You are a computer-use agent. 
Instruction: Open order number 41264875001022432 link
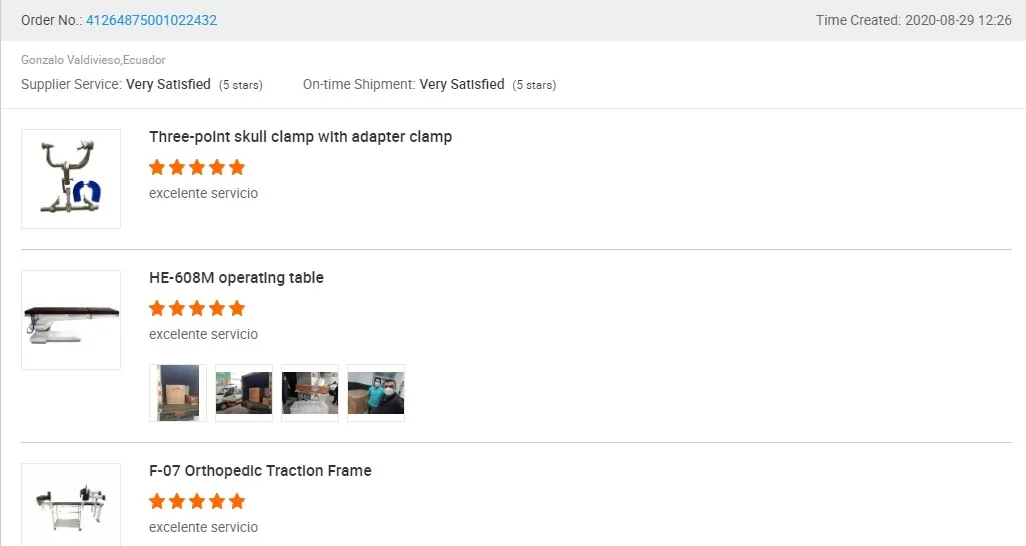tap(151, 20)
